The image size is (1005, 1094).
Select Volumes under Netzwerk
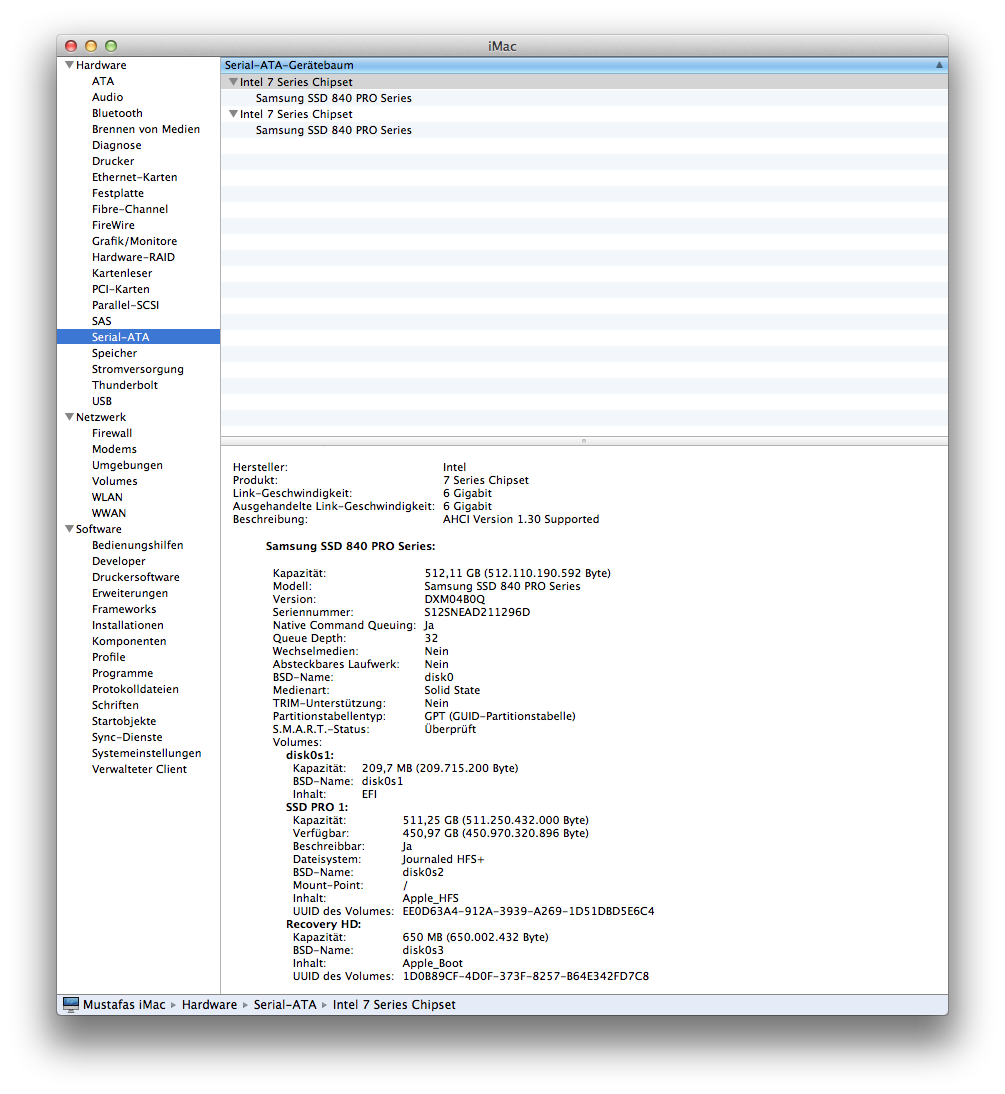click(114, 481)
